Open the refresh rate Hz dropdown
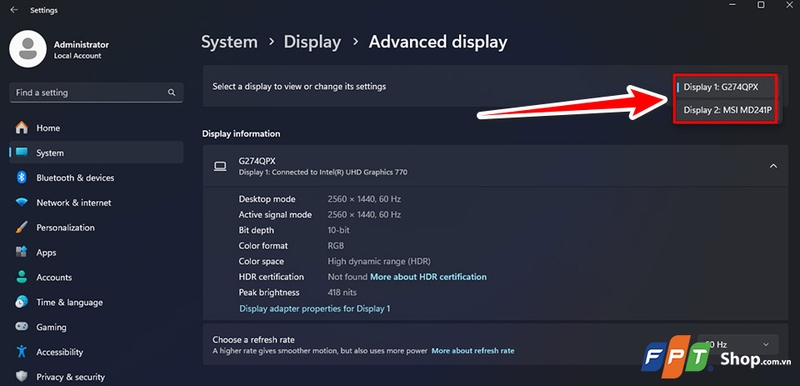This screenshot has width=800, height=386. [x=738, y=345]
